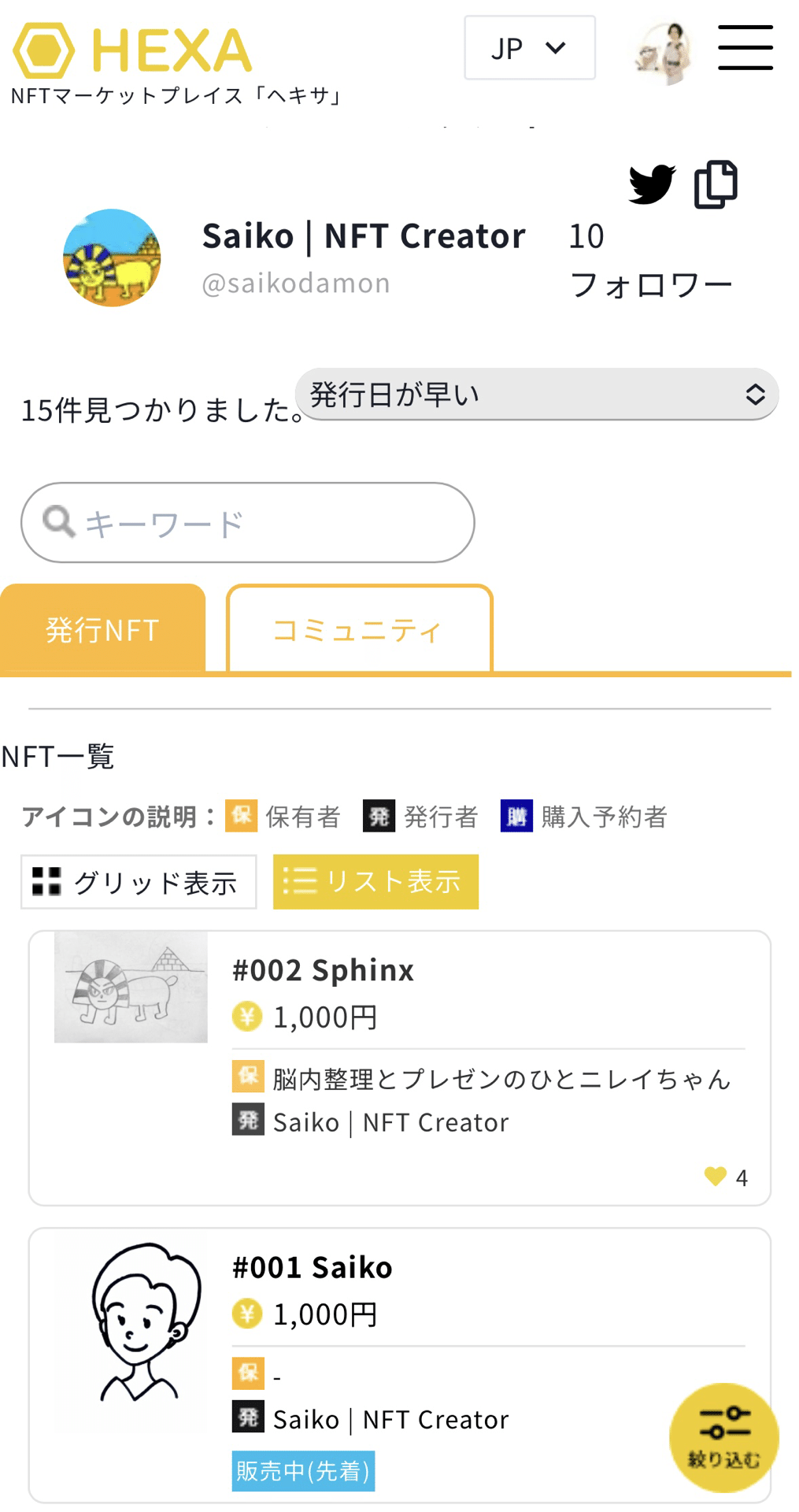The width and height of the screenshot is (799, 1512).
Task: Like the #002 Sphinx NFT heart
Action: pos(715,1177)
